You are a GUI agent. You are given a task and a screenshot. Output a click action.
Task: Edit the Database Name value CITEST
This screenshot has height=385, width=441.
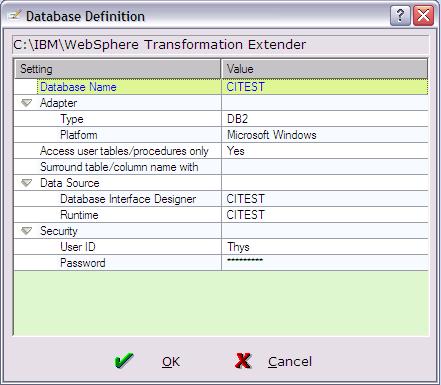point(325,87)
